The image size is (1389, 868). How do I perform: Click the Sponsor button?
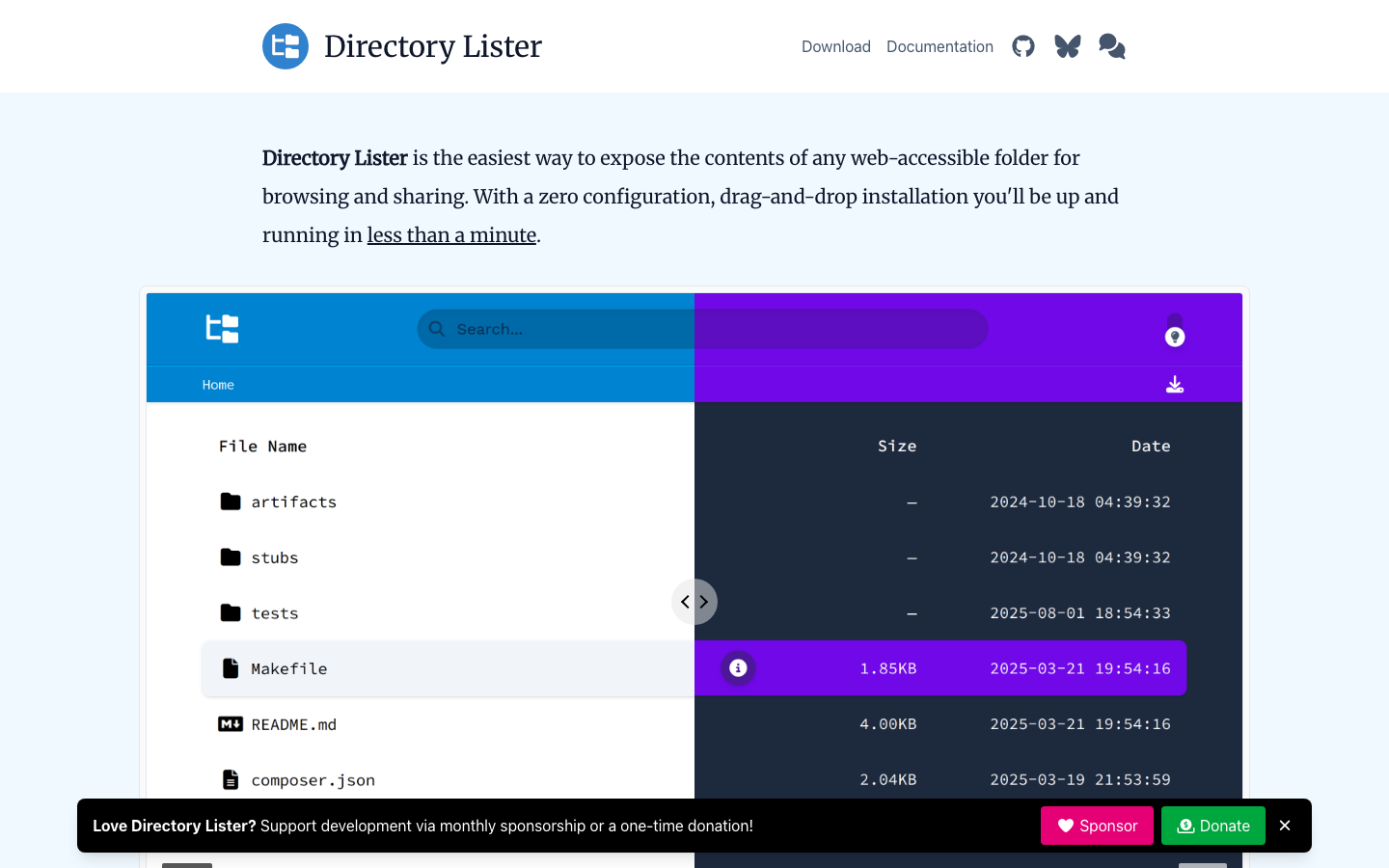pyautogui.click(x=1097, y=826)
